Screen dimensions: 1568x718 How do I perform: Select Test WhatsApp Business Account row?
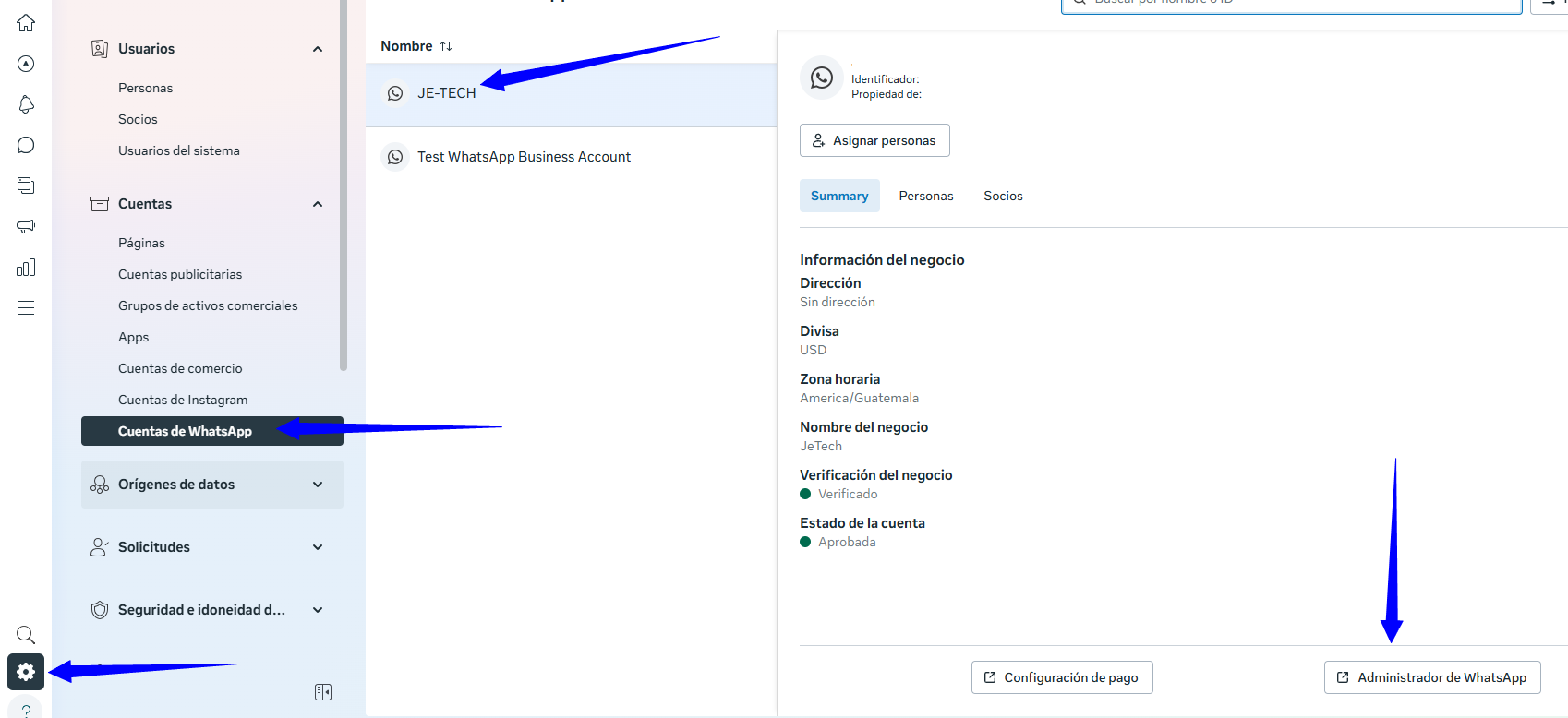[x=571, y=157]
